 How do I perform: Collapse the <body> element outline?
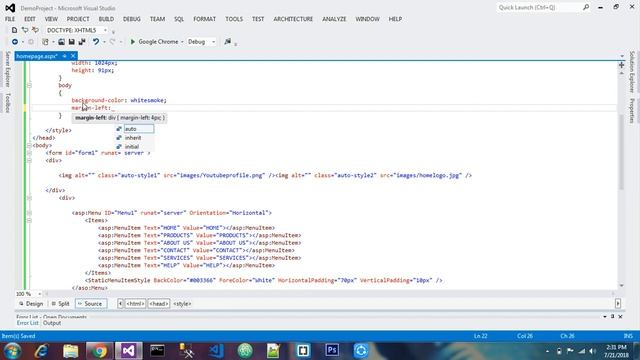click(29, 145)
